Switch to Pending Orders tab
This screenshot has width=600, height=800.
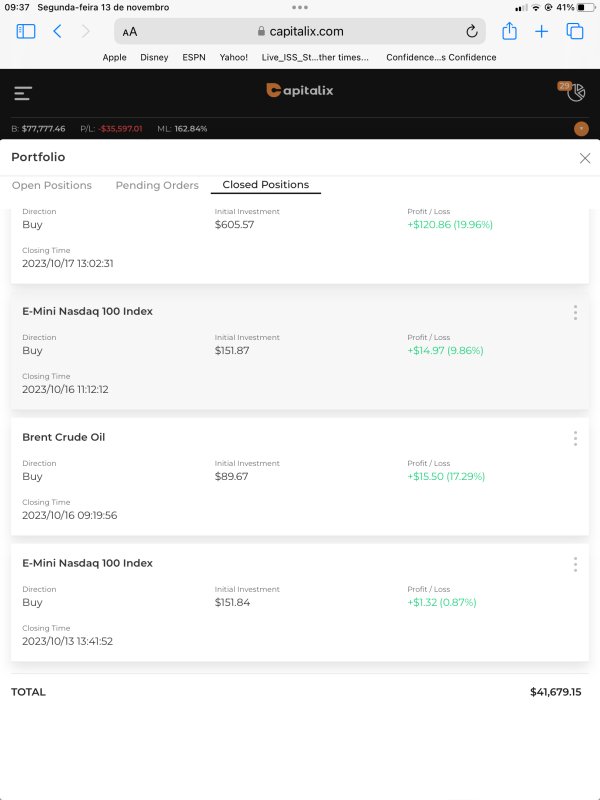coord(157,185)
